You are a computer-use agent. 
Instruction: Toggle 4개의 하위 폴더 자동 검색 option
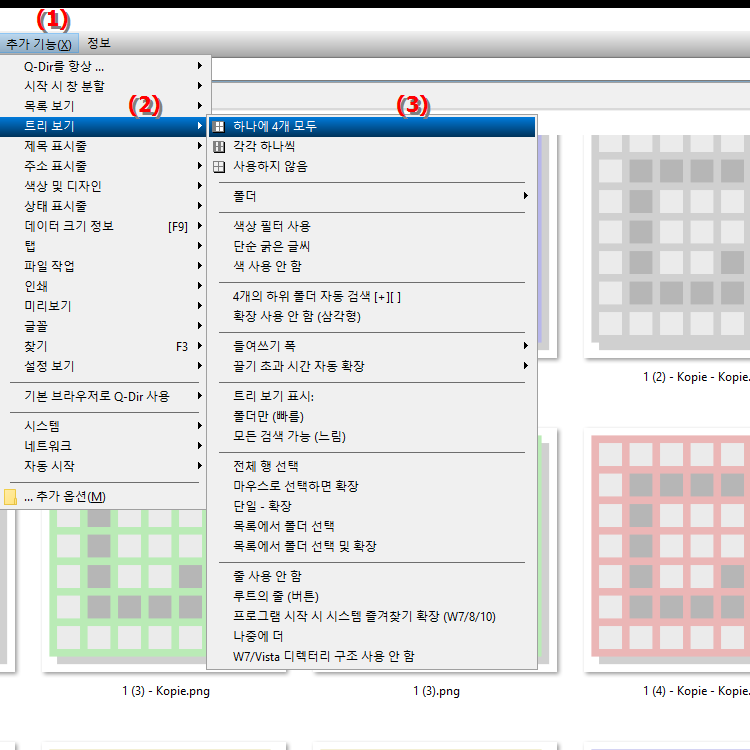pos(372,296)
